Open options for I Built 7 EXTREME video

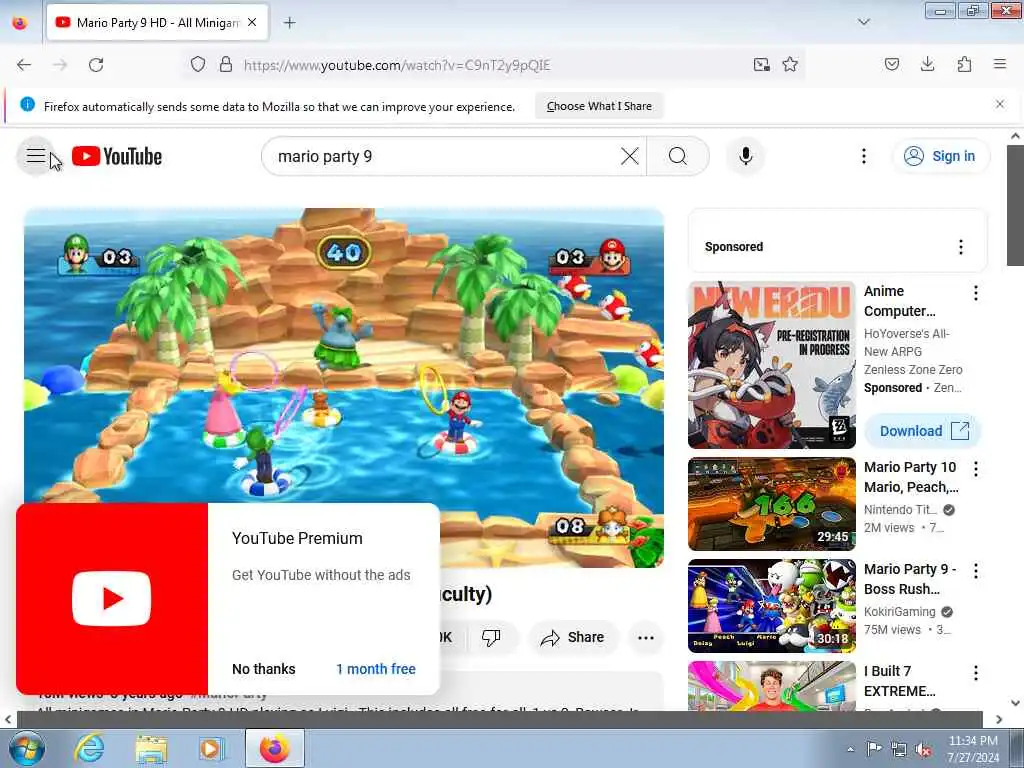coord(976,673)
